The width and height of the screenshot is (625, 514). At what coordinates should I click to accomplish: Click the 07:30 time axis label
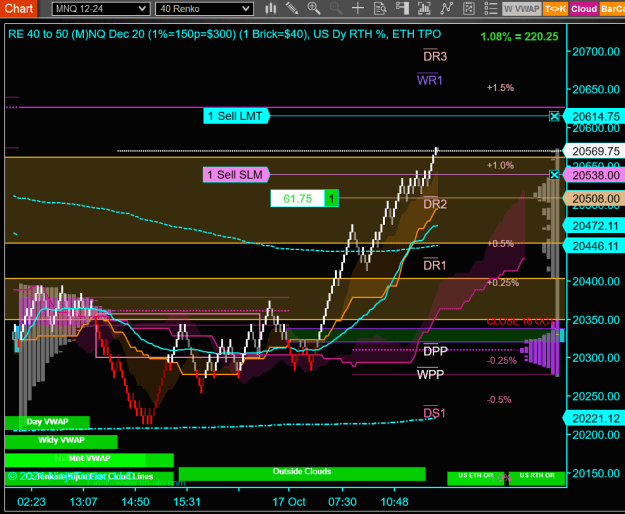342,502
